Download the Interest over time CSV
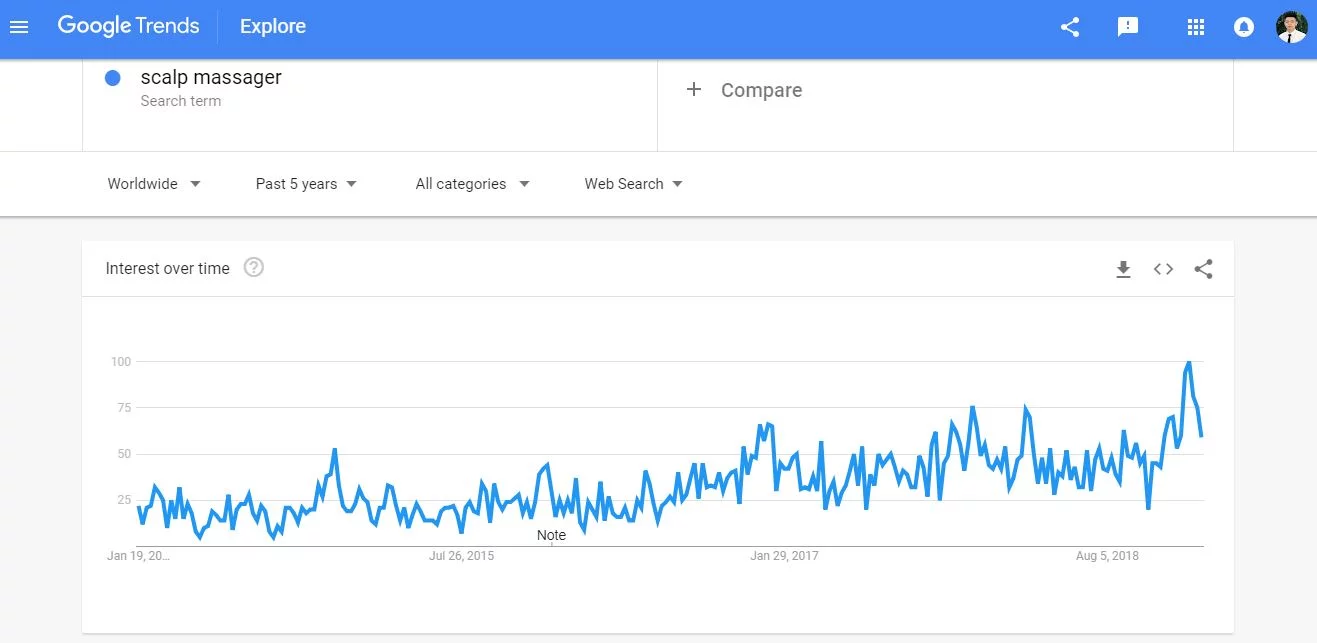 point(1123,269)
